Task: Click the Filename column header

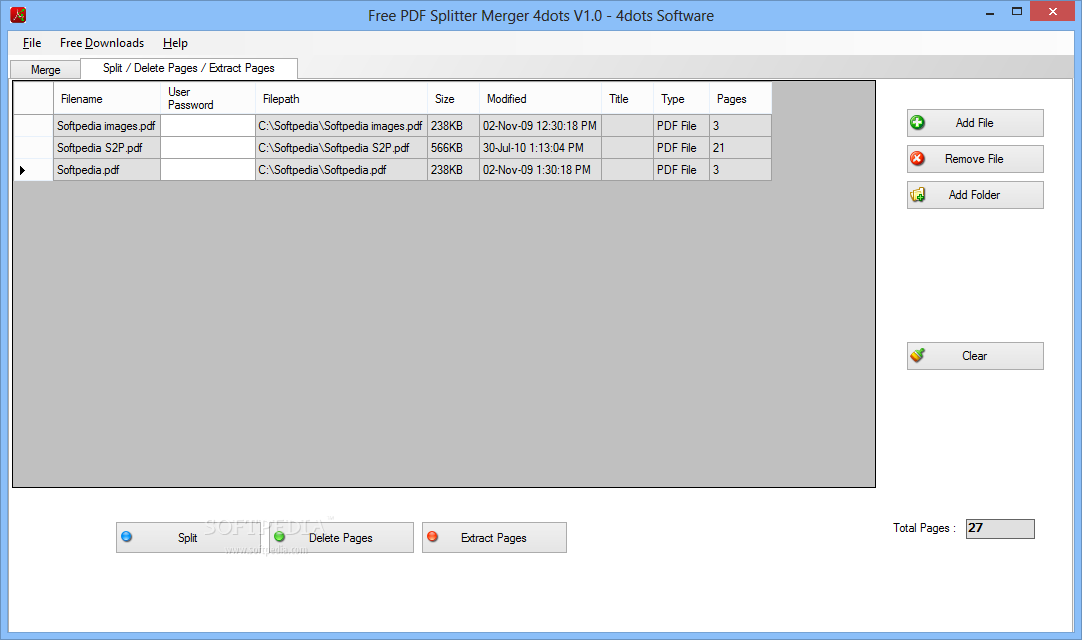Action: [x=107, y=99]
